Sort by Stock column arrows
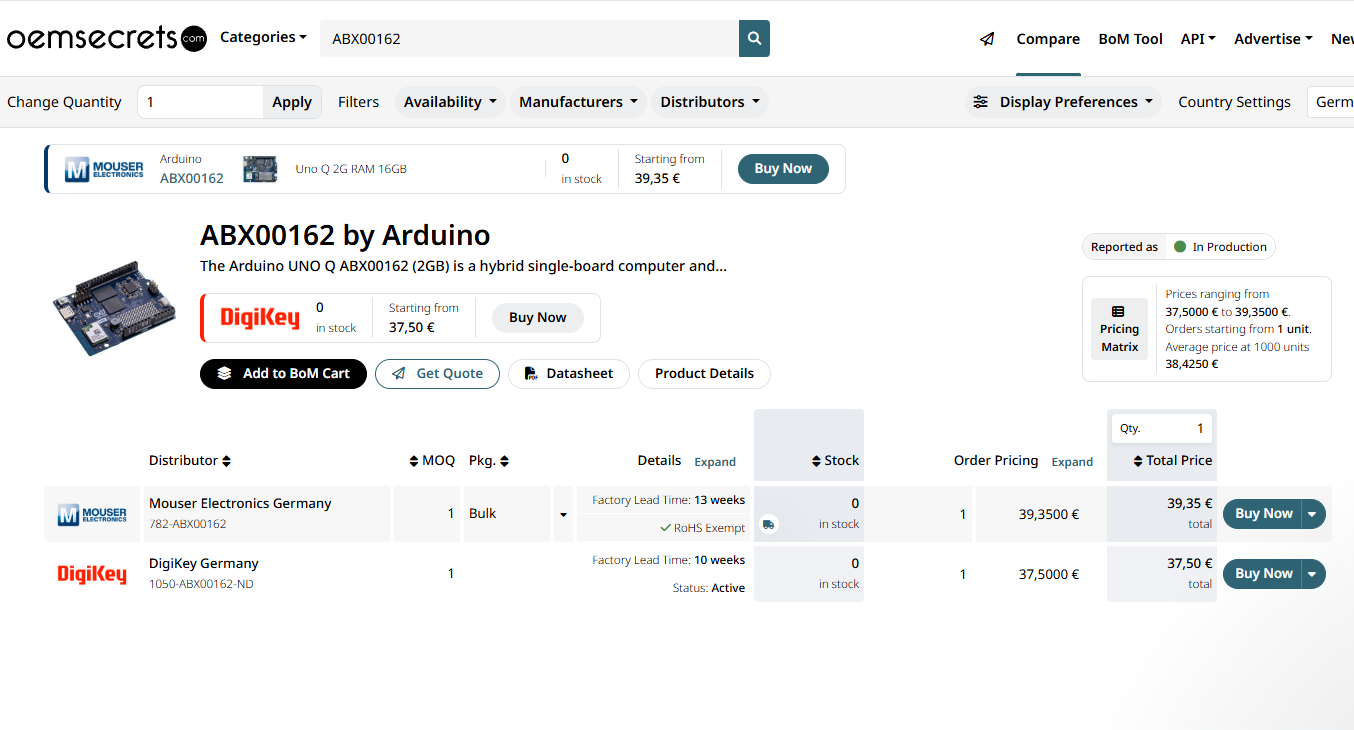1354x730 pixels. pyautogui.click(x=817, y=461)
